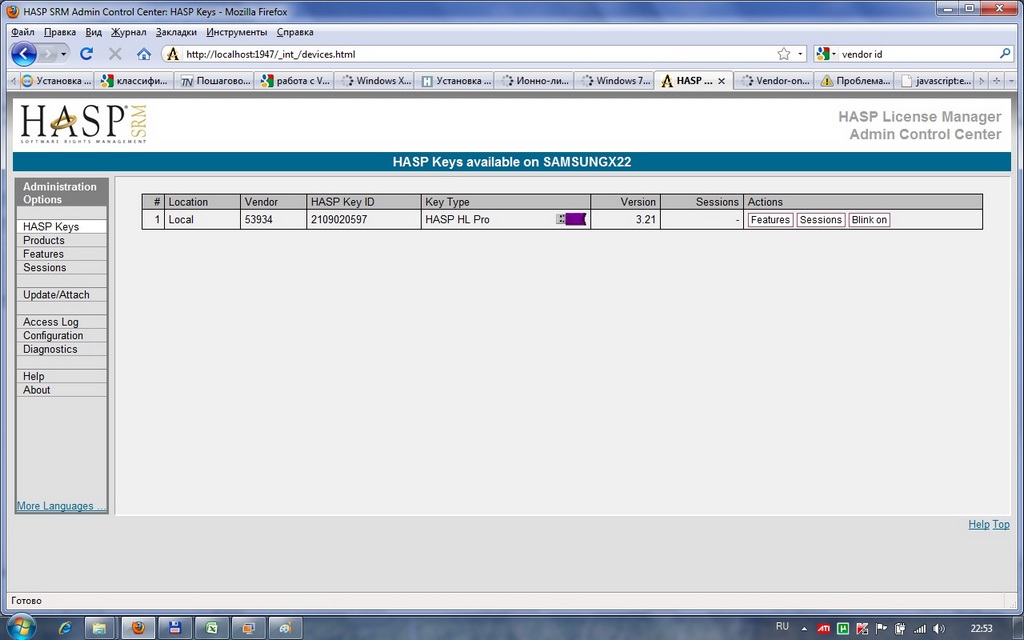The width and height of the screenshot is (1024, 640).
Task: Click the Sessions action button in key row
Action: pyautogui.click(x=820, y=220)
